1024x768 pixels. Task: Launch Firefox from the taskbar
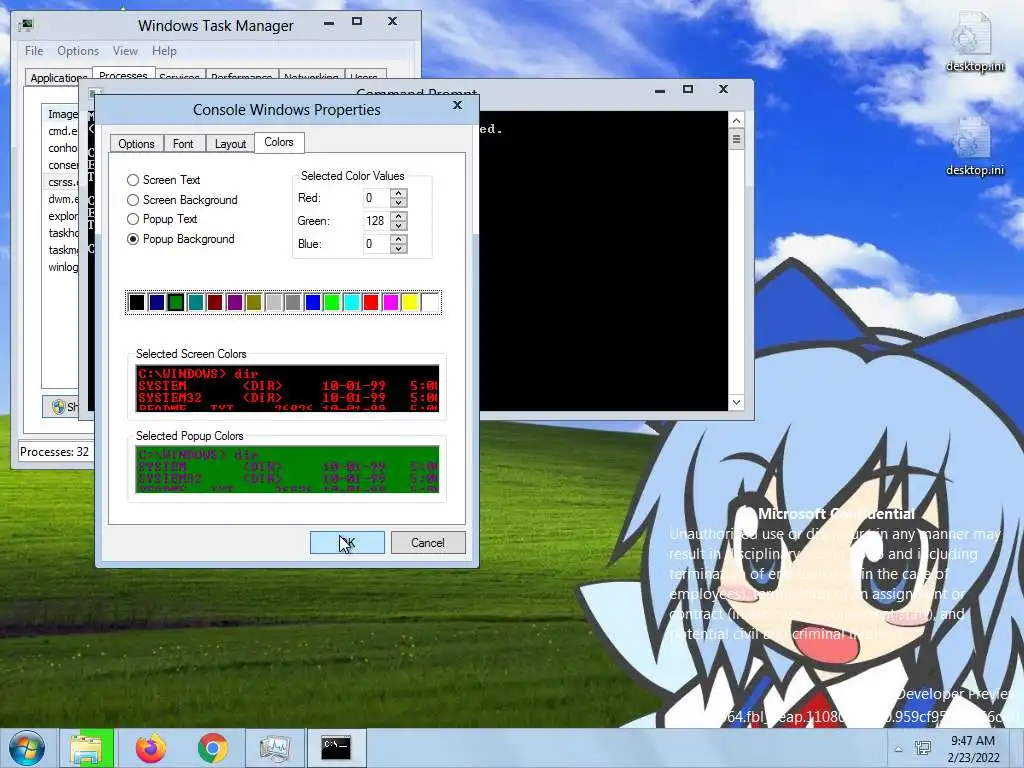[150, 748]
